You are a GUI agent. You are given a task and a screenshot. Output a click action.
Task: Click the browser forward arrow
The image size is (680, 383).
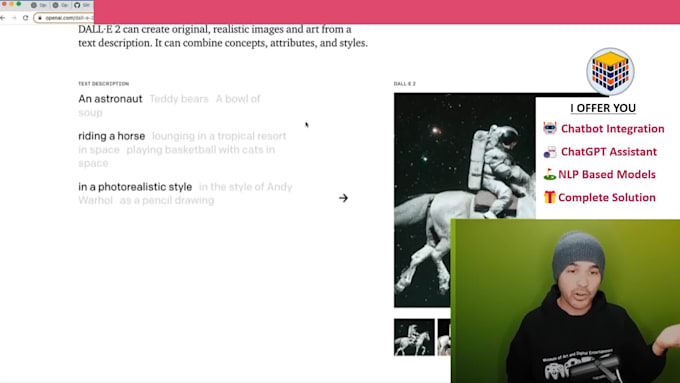tap(14, 18)
